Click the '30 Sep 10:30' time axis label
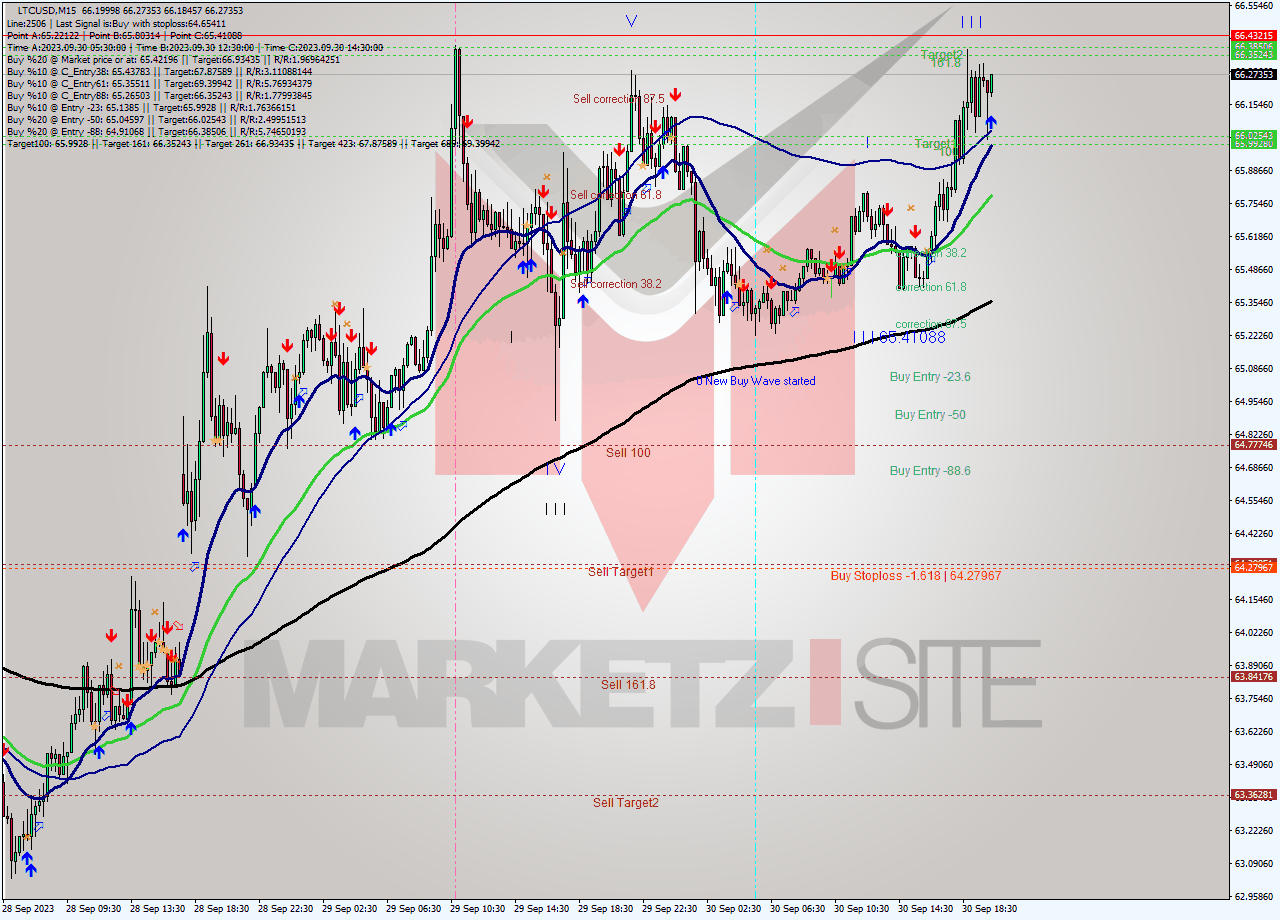The width and height of the screenshot is (1280, 920). coord(862,909)
